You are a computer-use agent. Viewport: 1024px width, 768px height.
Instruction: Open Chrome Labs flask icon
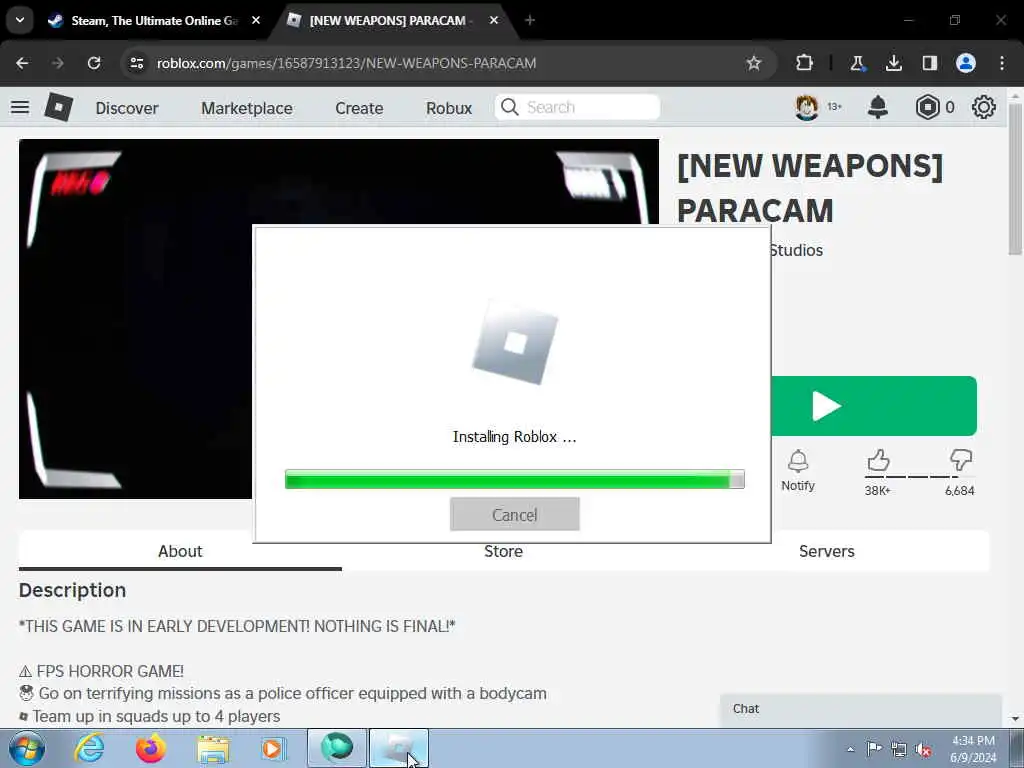(857, 63)
